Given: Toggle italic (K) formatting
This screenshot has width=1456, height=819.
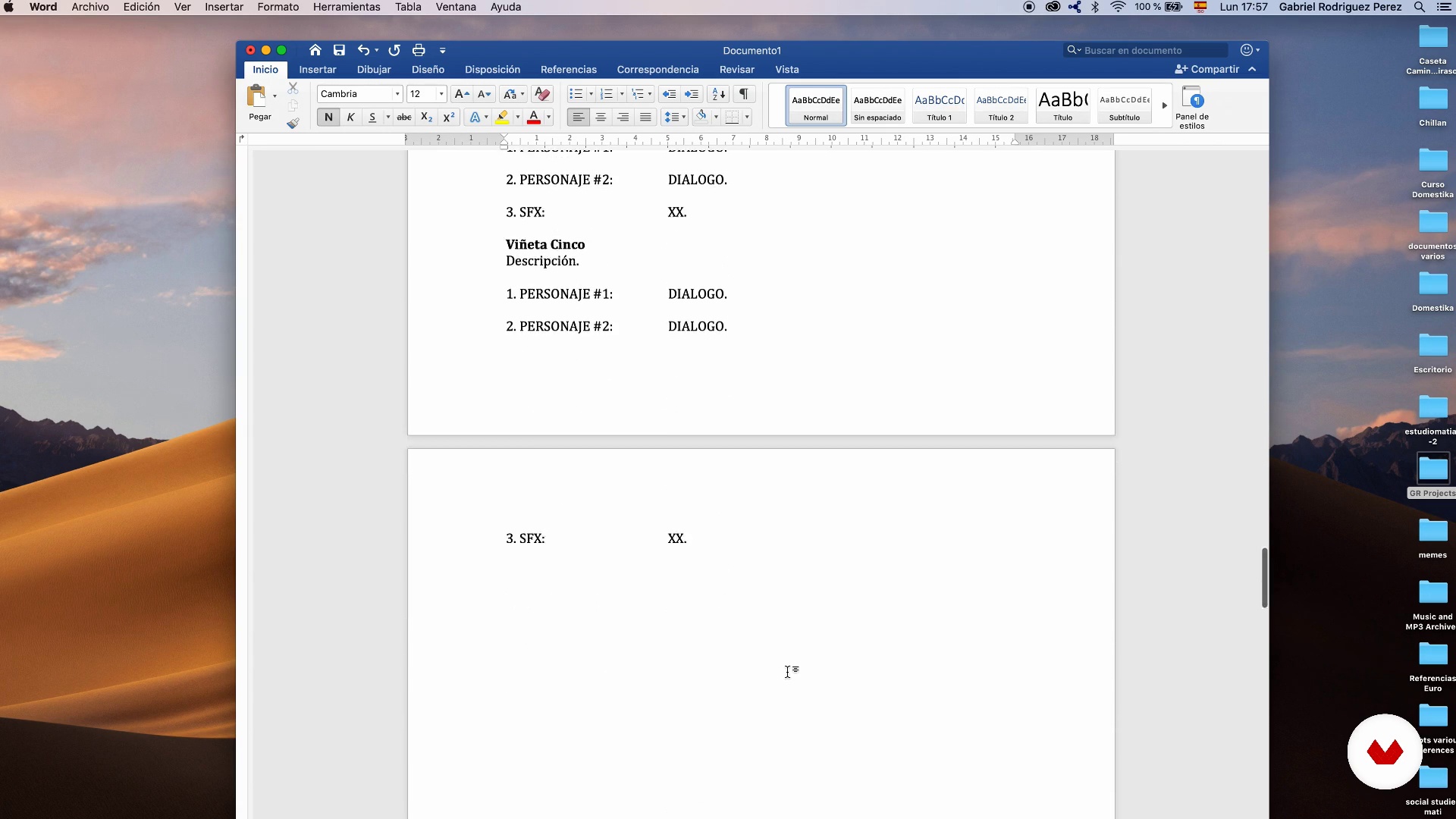Looking at the screenshot, I should [350, 117].
